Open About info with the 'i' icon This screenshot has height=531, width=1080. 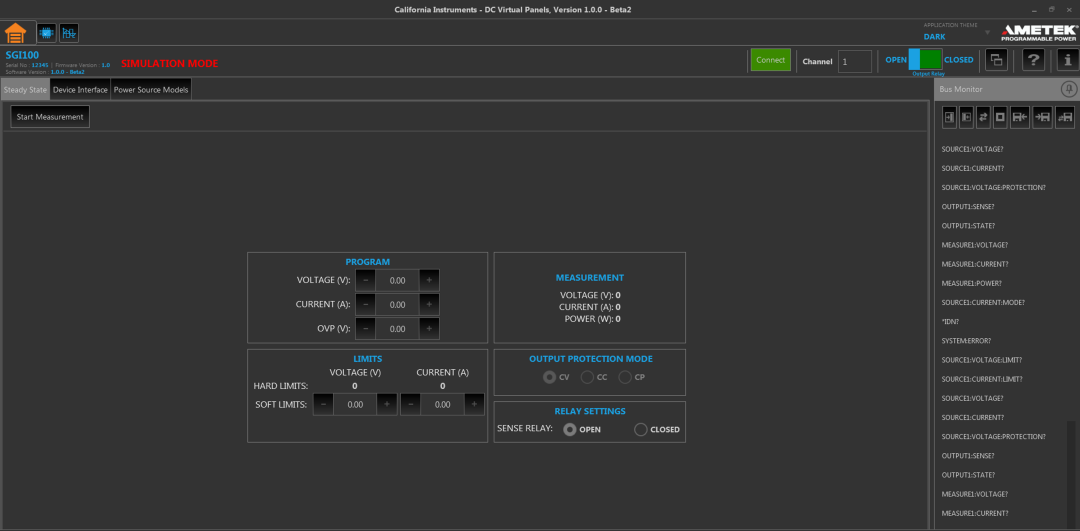(x=1068, y=60)
